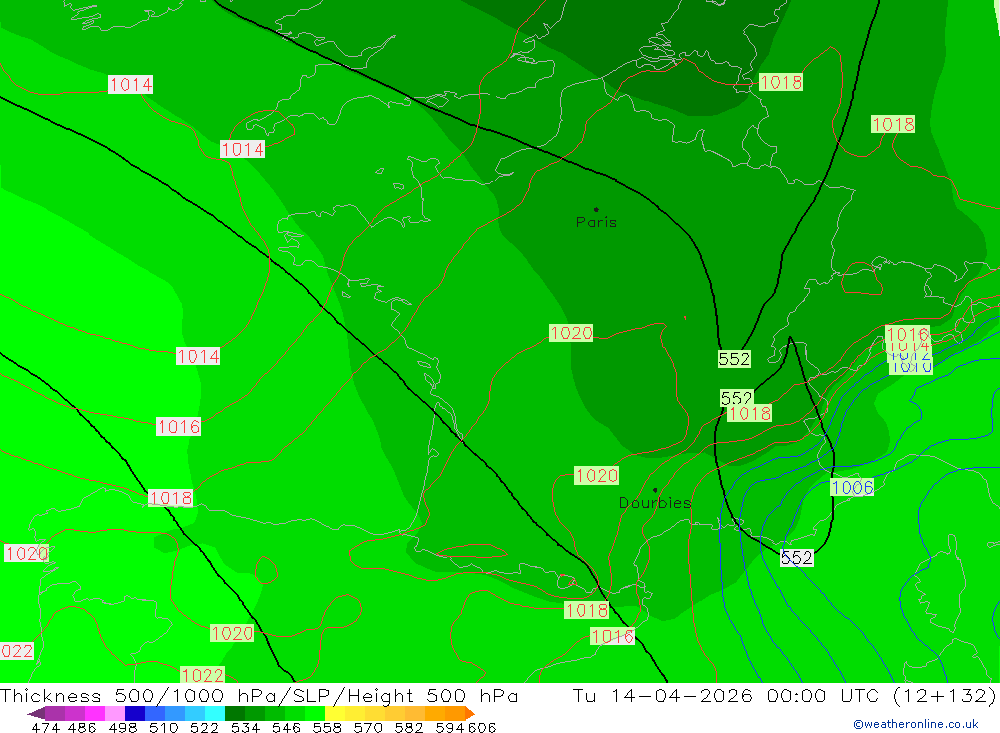Click the legend value 546
The image size is (1000, 733).
[x=286, y=727]
